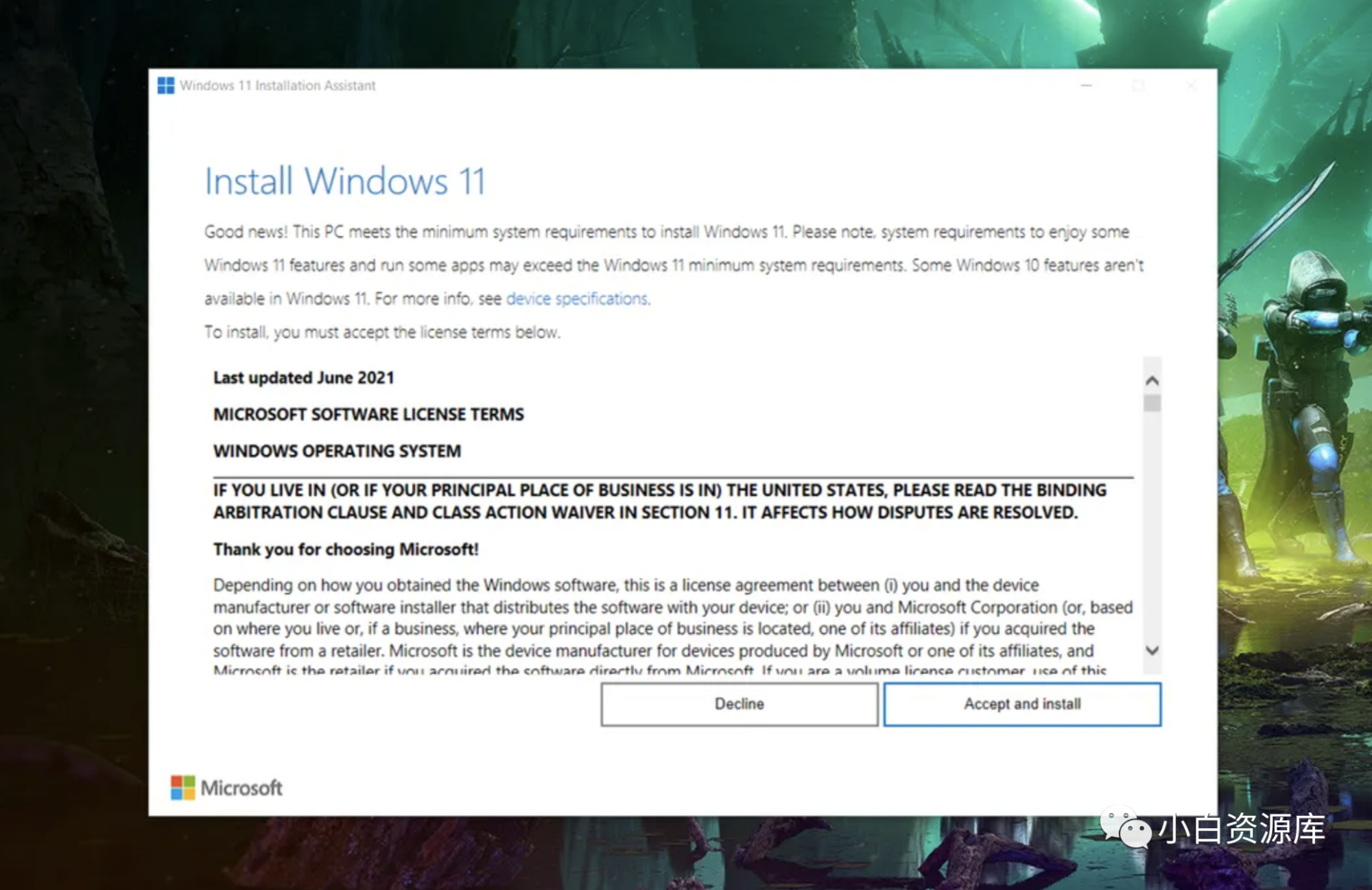Click 'Thank you for choosing Microsoft!' line
1372x890 pixels.
pyautogui.click(x=346, y=550)
